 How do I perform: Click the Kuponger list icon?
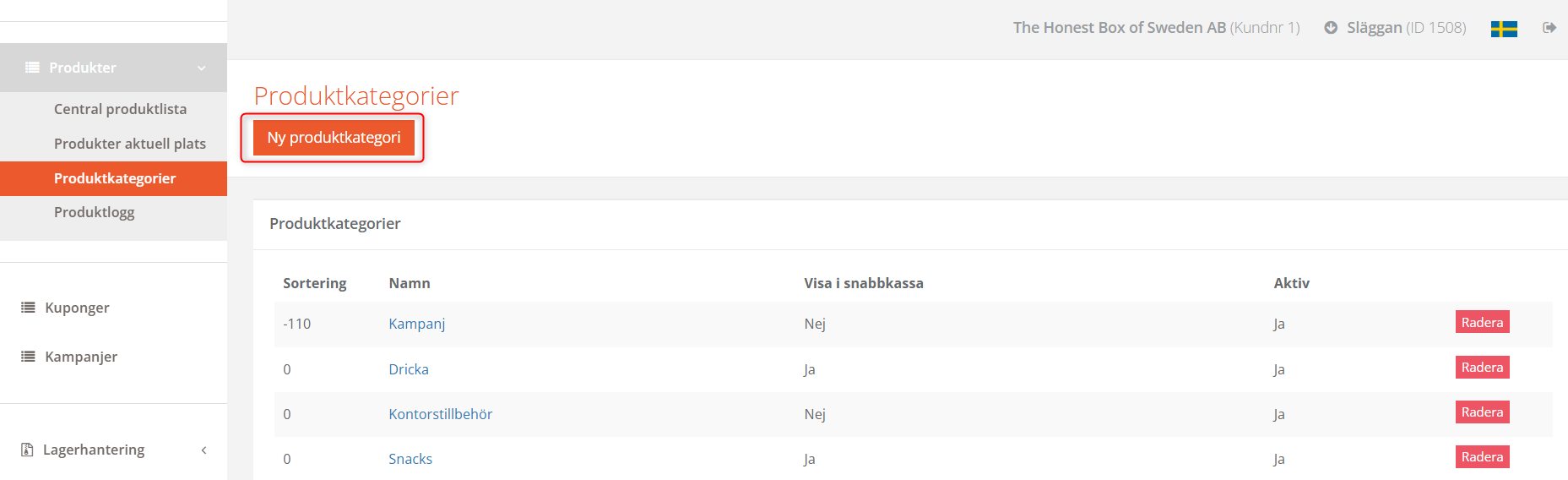(28, 308)
